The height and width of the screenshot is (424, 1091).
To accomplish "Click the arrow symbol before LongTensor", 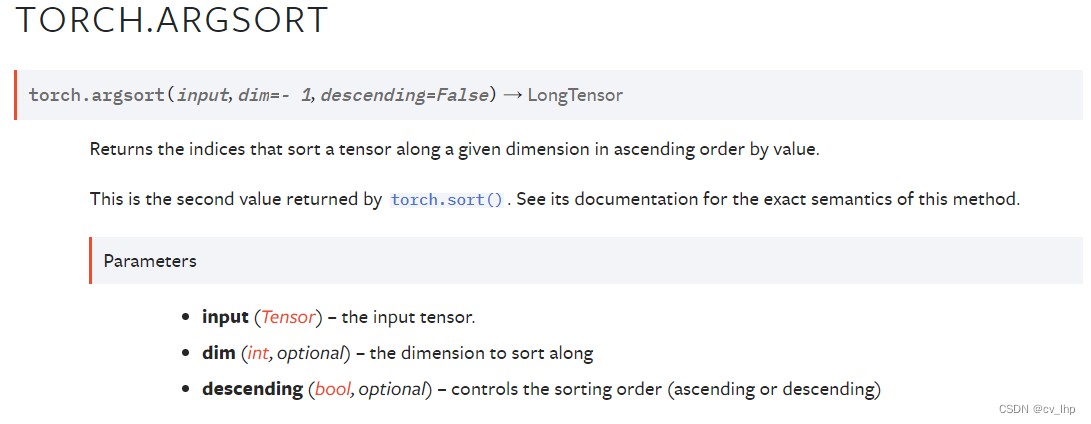I will point(512,95).
